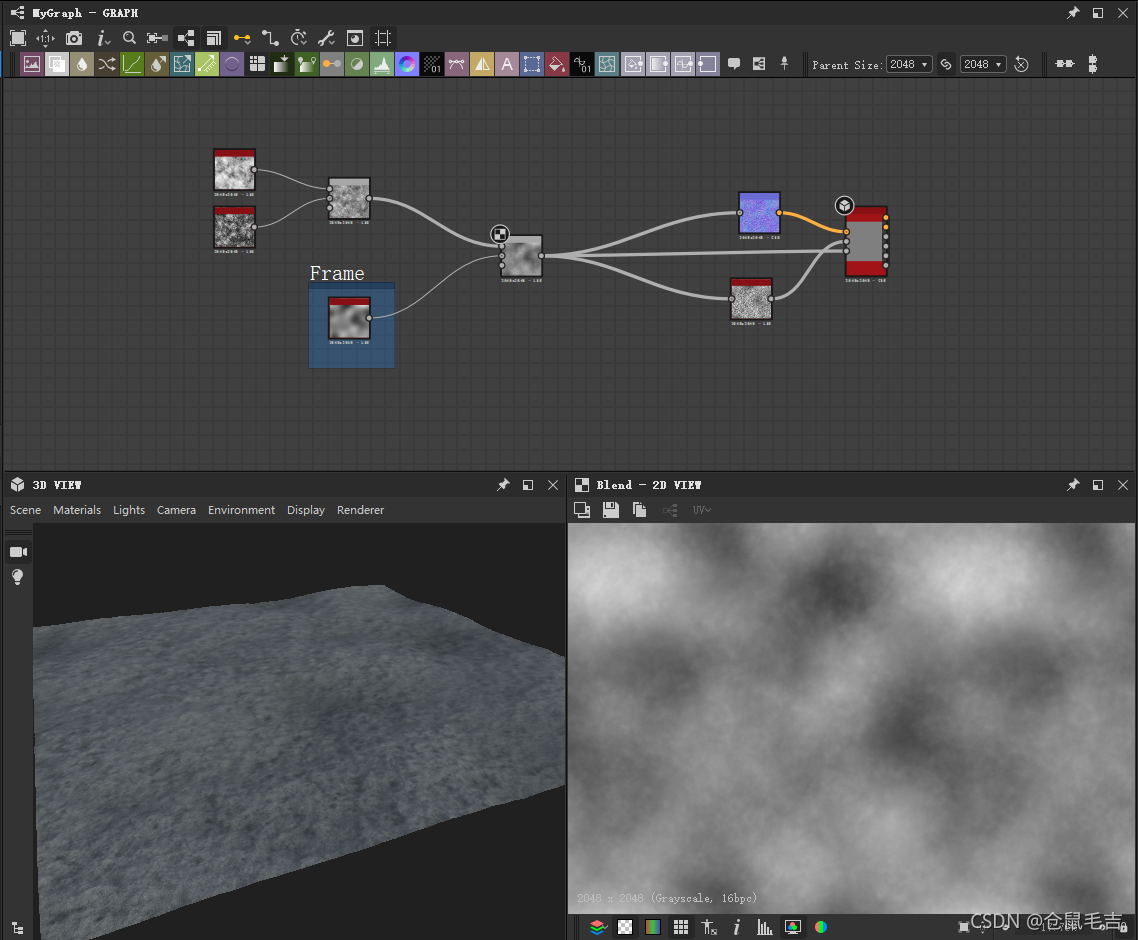Image resolution: width=1138 pixels, height=940 pixels.
Task: Toggle 3D view camera icon
Action: pos(18,552)
